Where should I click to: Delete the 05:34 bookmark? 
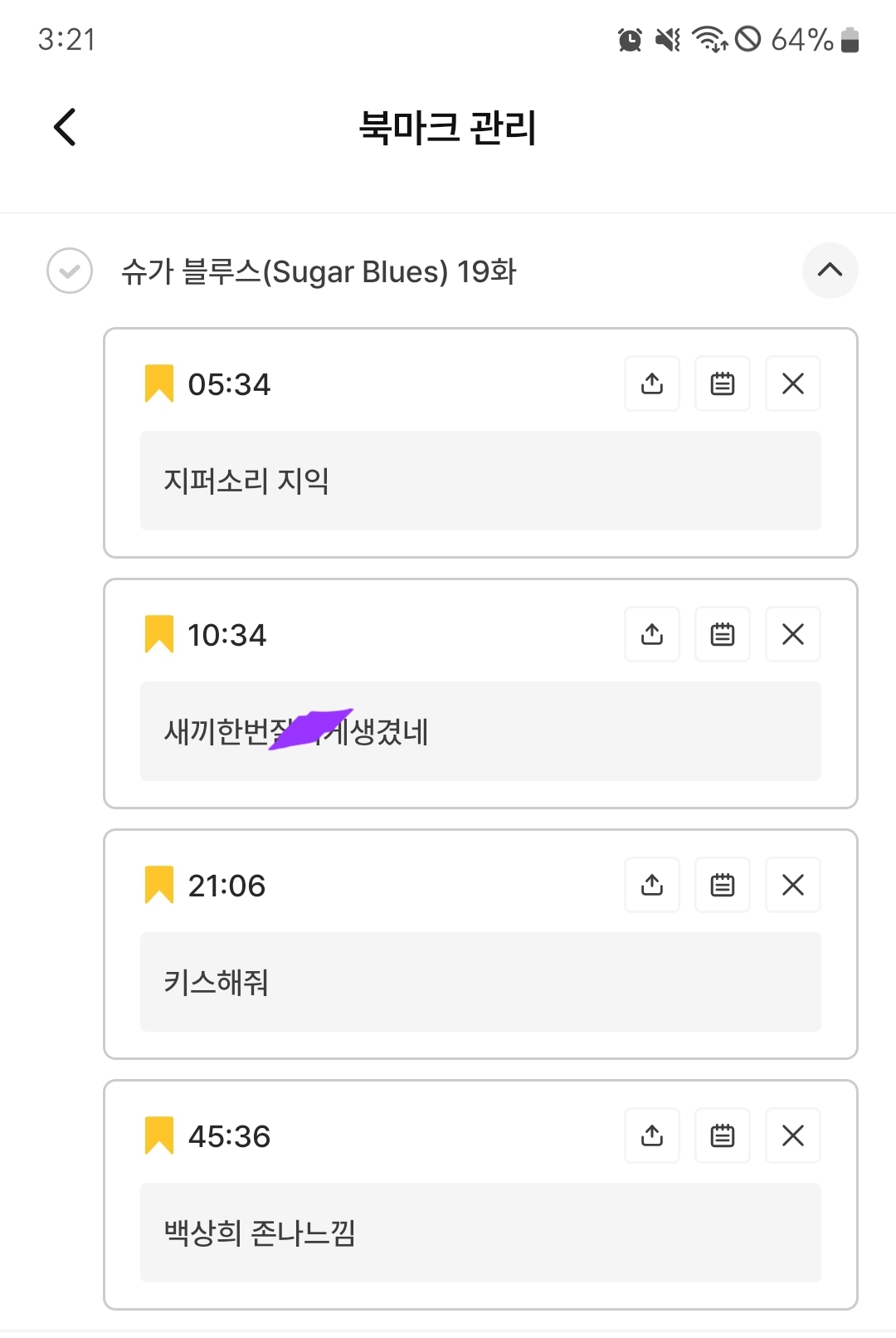[793, 383]
